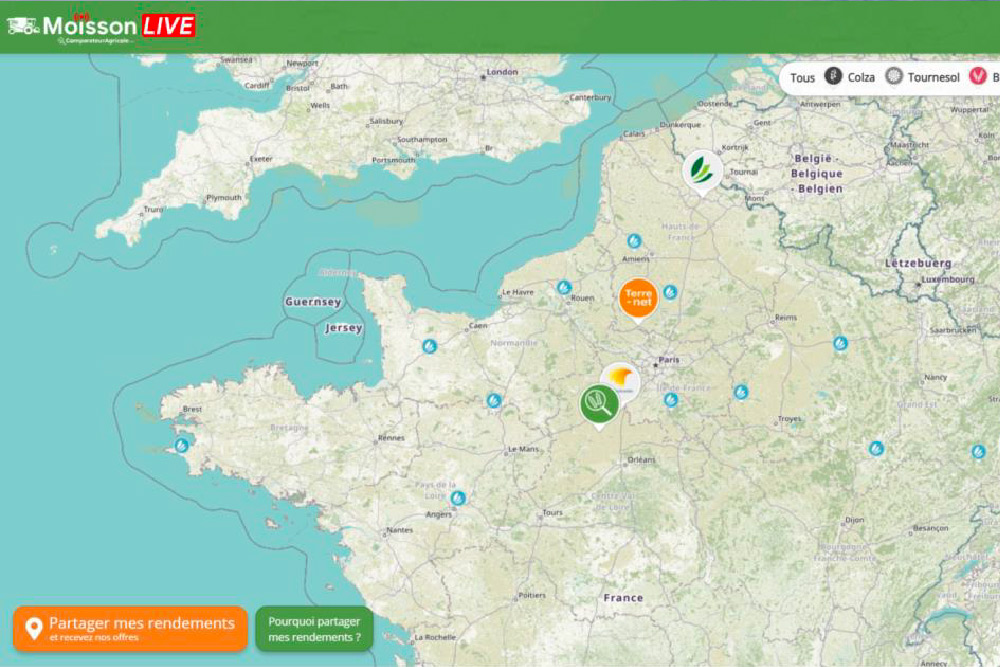Click the Paris city label
The height and width of the screenshot is (667, 1000).
668,360
